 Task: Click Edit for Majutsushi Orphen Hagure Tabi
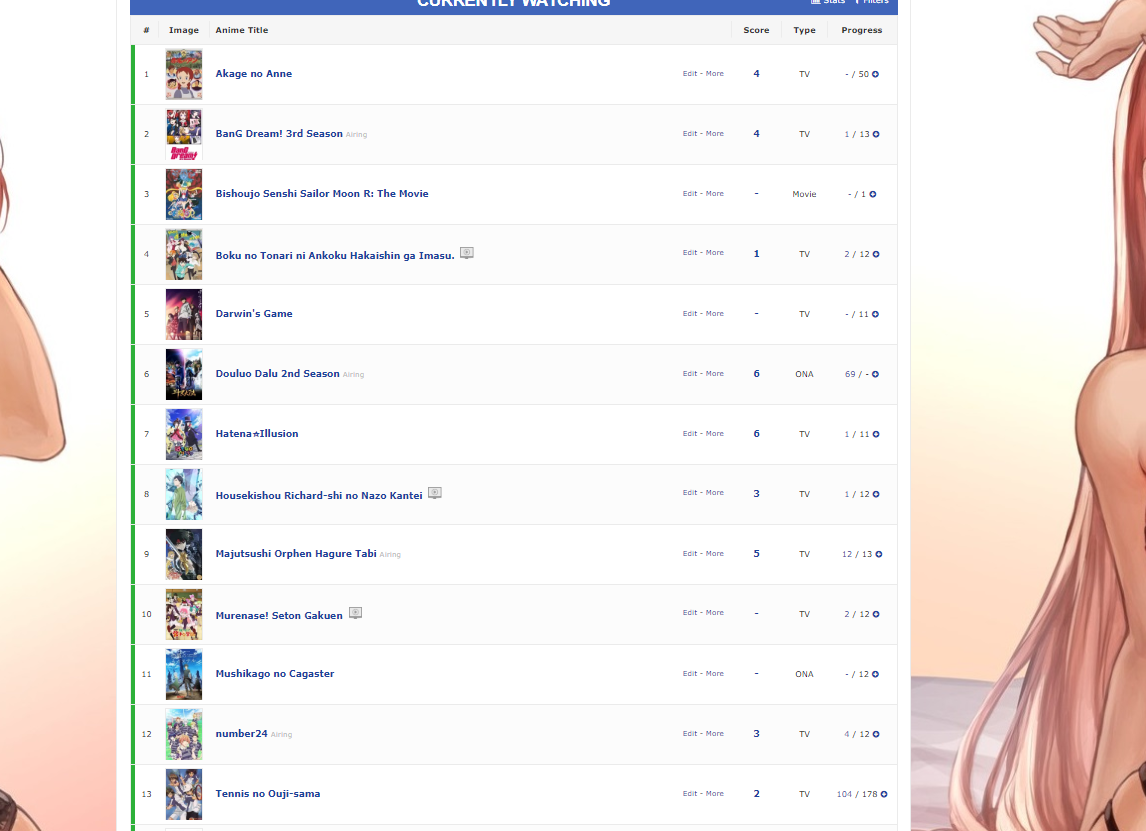click(x=690, y=553)
